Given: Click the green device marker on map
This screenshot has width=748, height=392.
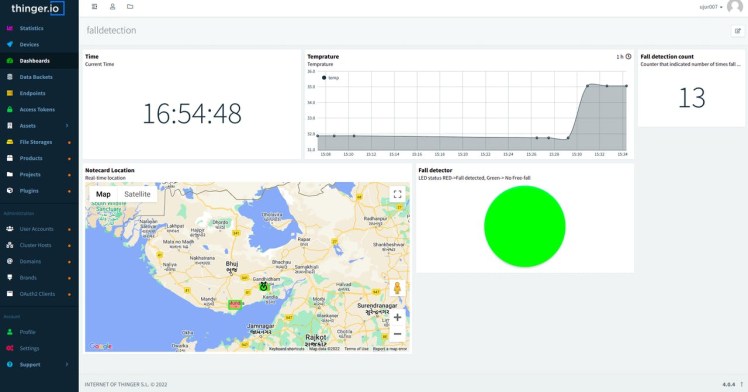Looking at the screenshot, I should (x=264, y=286).
